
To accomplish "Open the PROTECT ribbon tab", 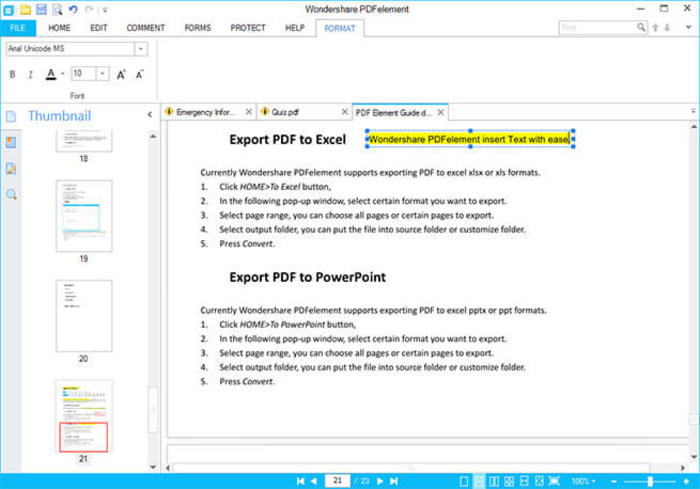I will [248, 28].
